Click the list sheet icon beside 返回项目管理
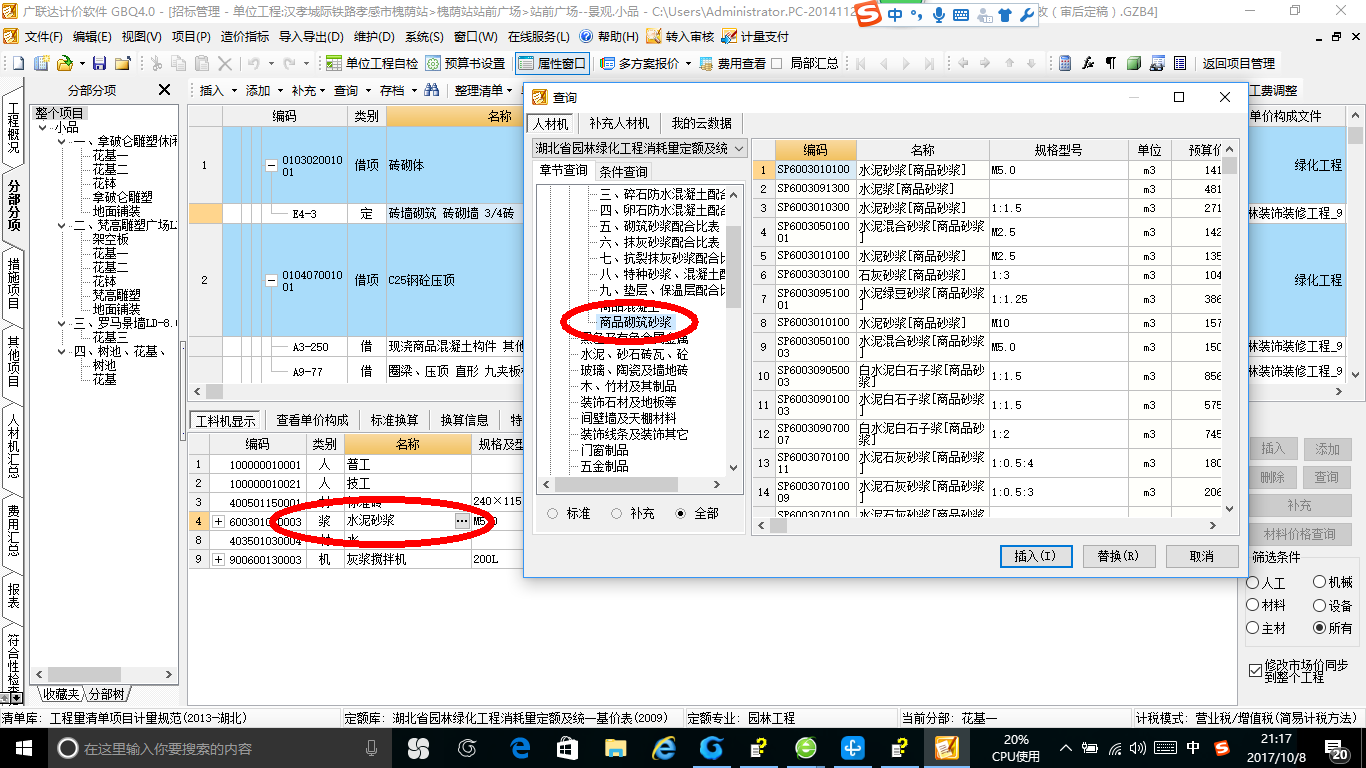1366x768 pixels. click(1181, 63)
